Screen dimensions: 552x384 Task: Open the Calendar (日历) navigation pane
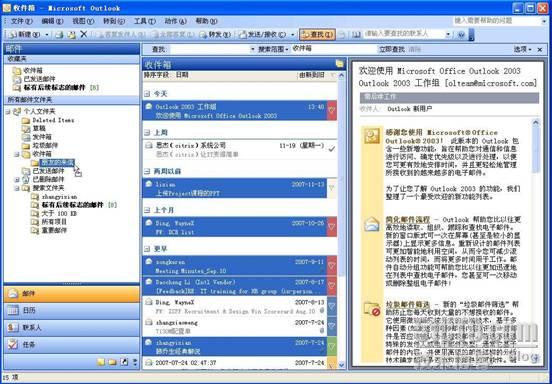(x=71, y=310)
